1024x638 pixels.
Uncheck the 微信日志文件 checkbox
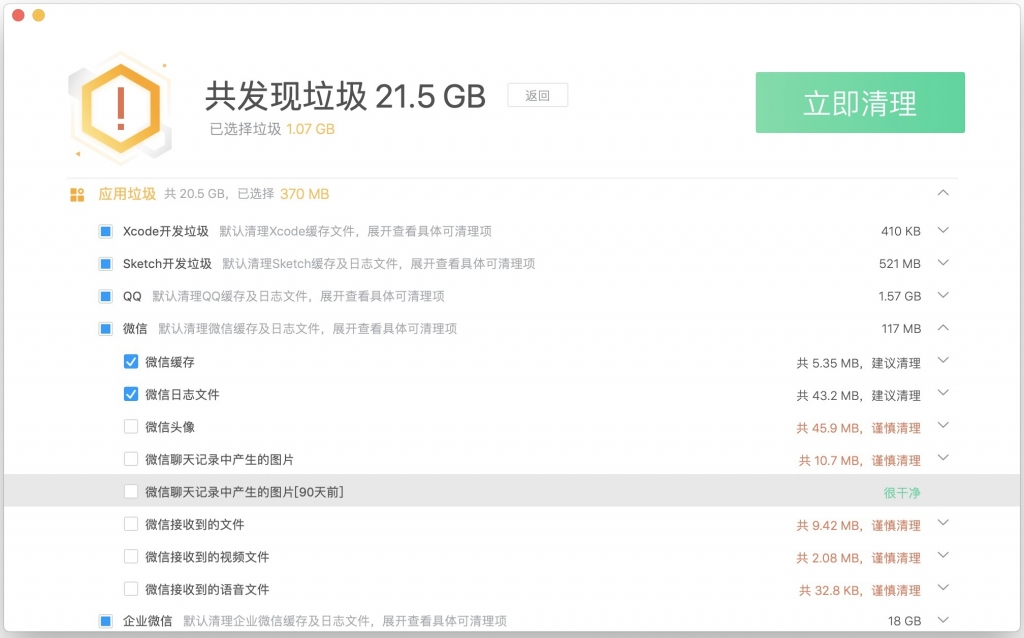point(130,393)
